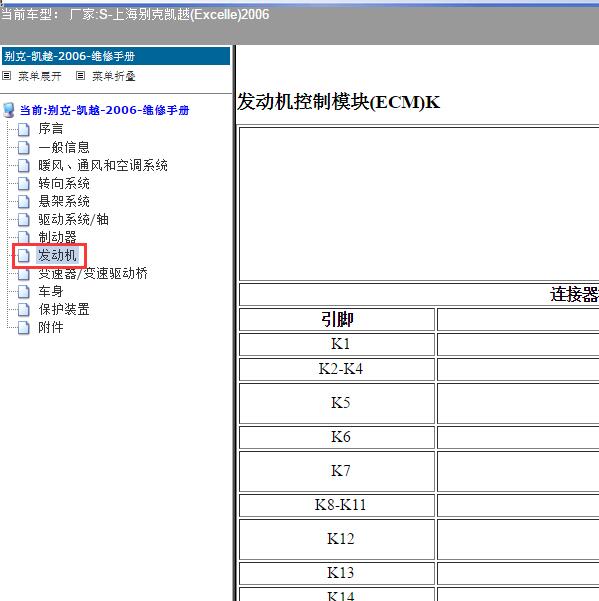Click the K2-K4 pin cell
Screen dimensions: 599x601
[x=337, y=369]
